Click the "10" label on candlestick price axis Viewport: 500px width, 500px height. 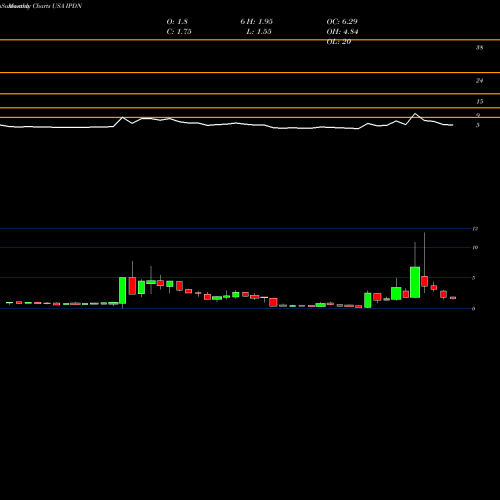[x=475, y=247]
